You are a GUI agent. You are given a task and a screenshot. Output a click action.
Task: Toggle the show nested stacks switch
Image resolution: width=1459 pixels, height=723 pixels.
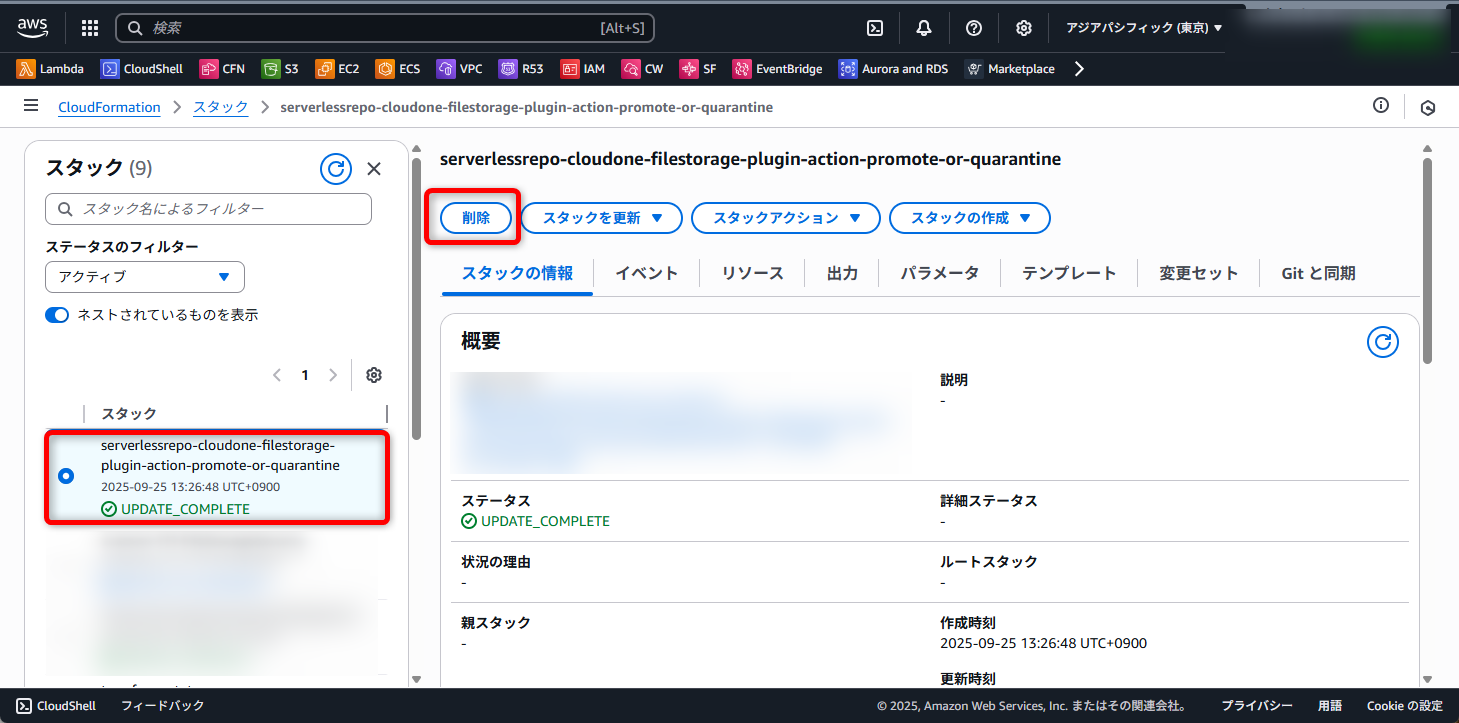pyautogui.click(x=57, y=315)
